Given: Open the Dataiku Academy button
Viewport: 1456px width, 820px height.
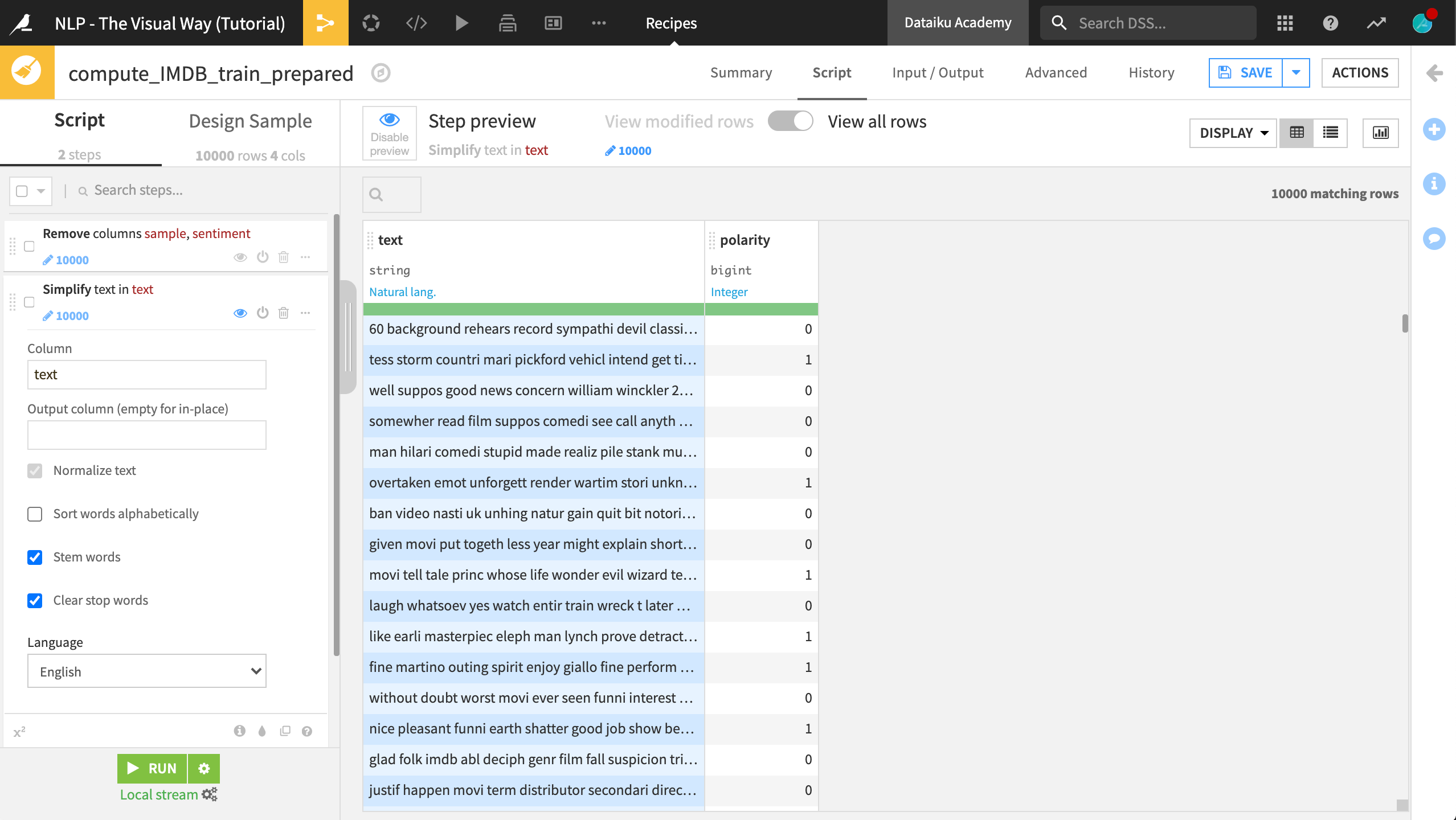Looking at the screenshot, I should (958, 23).
